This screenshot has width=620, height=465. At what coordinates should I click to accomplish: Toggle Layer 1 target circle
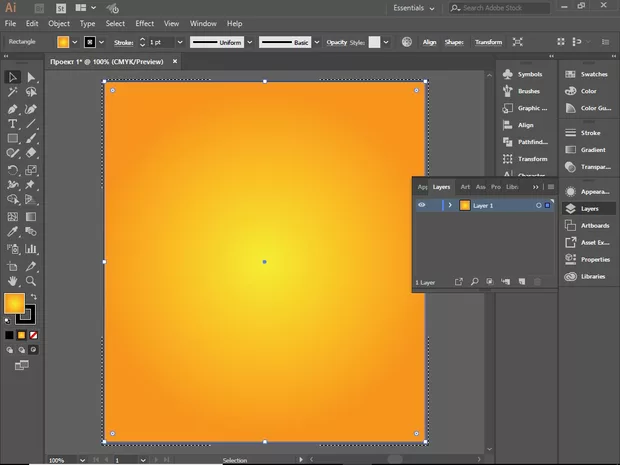(538, 205)
